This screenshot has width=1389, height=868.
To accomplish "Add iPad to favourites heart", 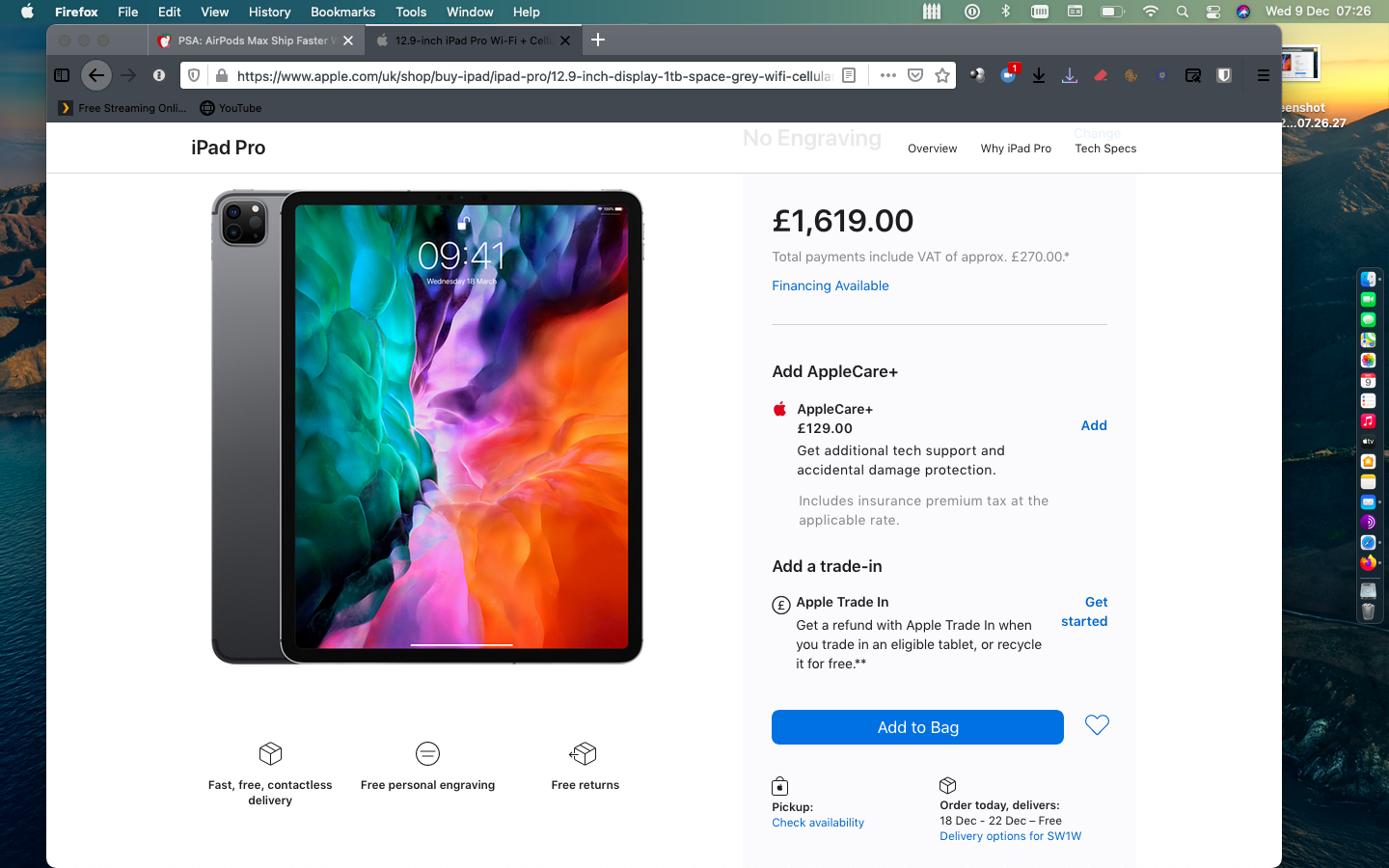I will 1097,725.
